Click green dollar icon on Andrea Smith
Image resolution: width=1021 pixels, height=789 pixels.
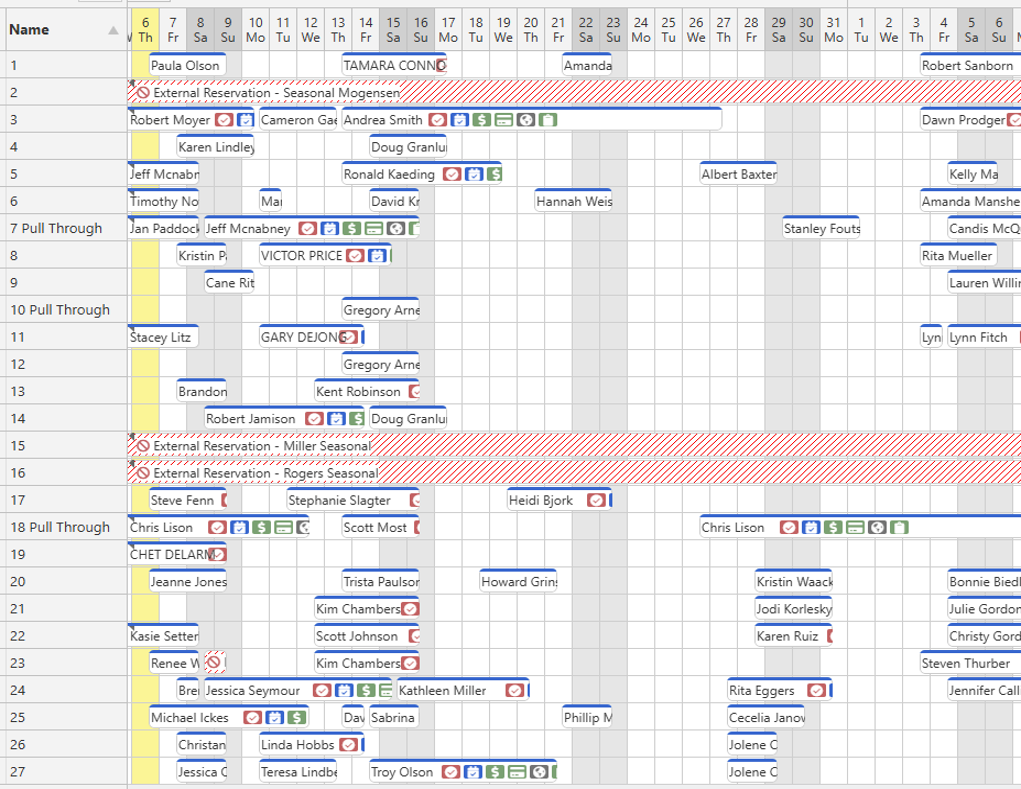[x=482, y=120]
